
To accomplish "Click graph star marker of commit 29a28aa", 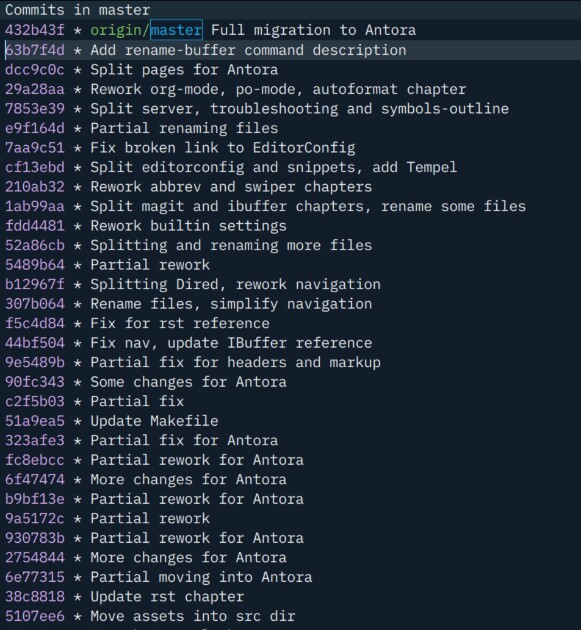I will tap(77, 89).
